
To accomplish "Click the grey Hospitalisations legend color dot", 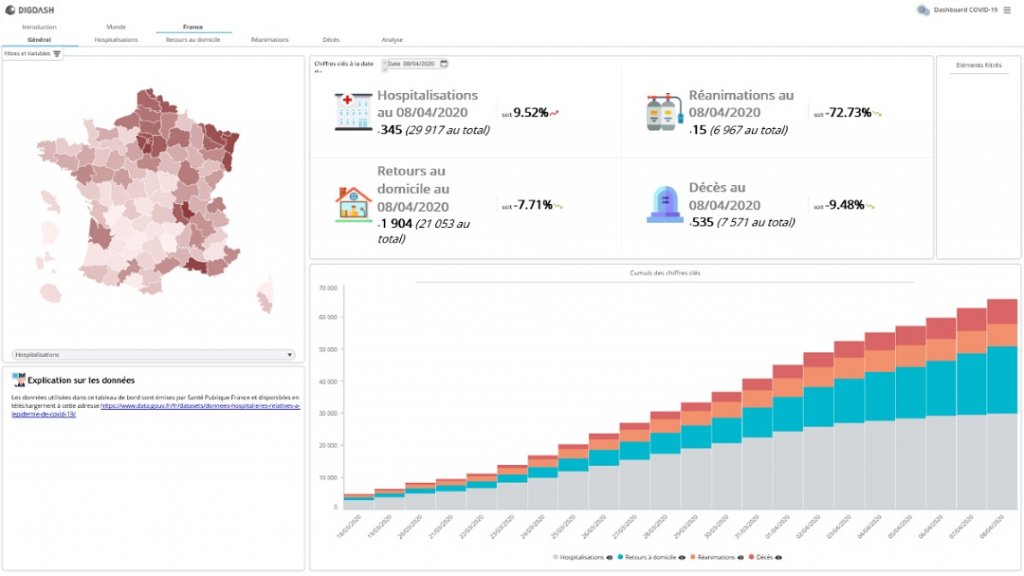I will coord(556,558).
